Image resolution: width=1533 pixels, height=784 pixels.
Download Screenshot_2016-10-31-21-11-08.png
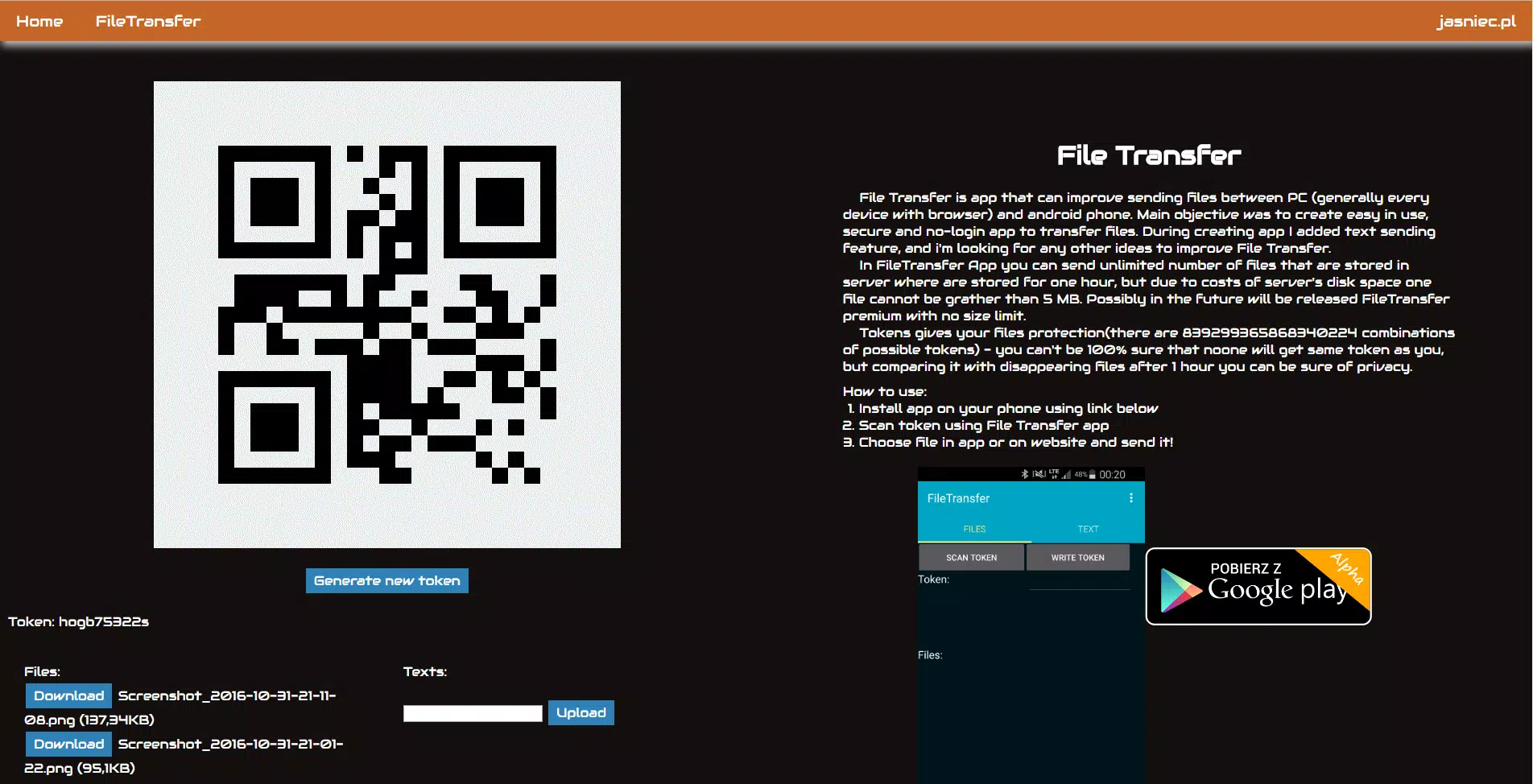(x=68, y=695)
